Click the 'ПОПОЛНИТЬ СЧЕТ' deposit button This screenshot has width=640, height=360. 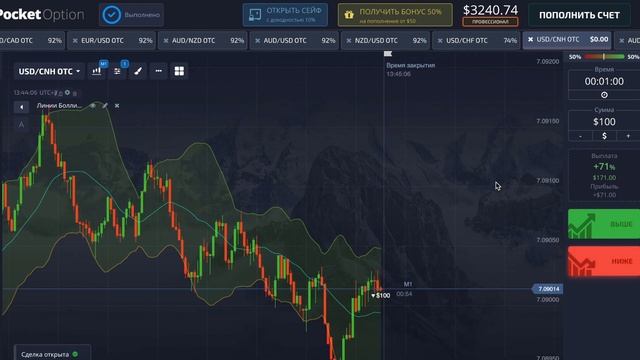click(579, 15)
